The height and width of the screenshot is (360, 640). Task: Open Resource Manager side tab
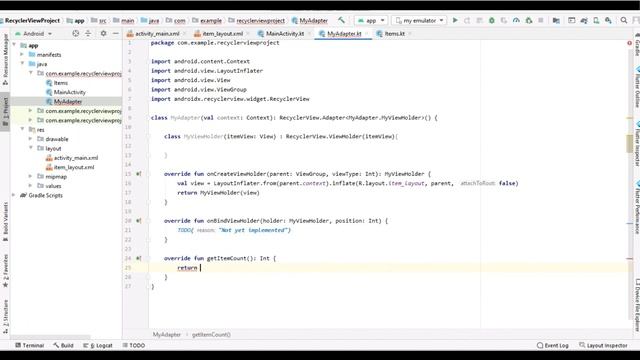(5, 59)
